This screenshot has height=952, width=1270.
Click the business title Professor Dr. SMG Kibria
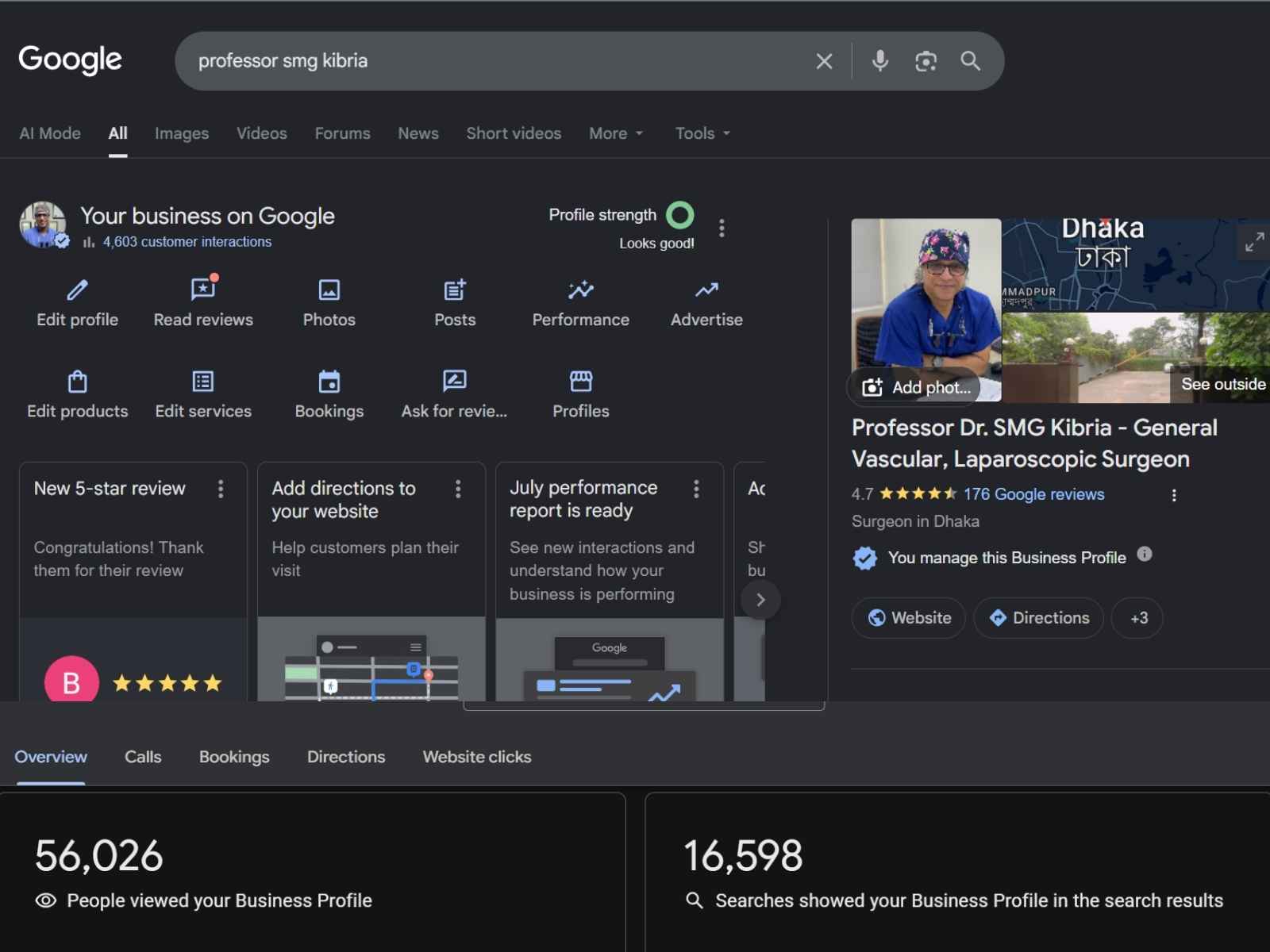point(1034,443)
